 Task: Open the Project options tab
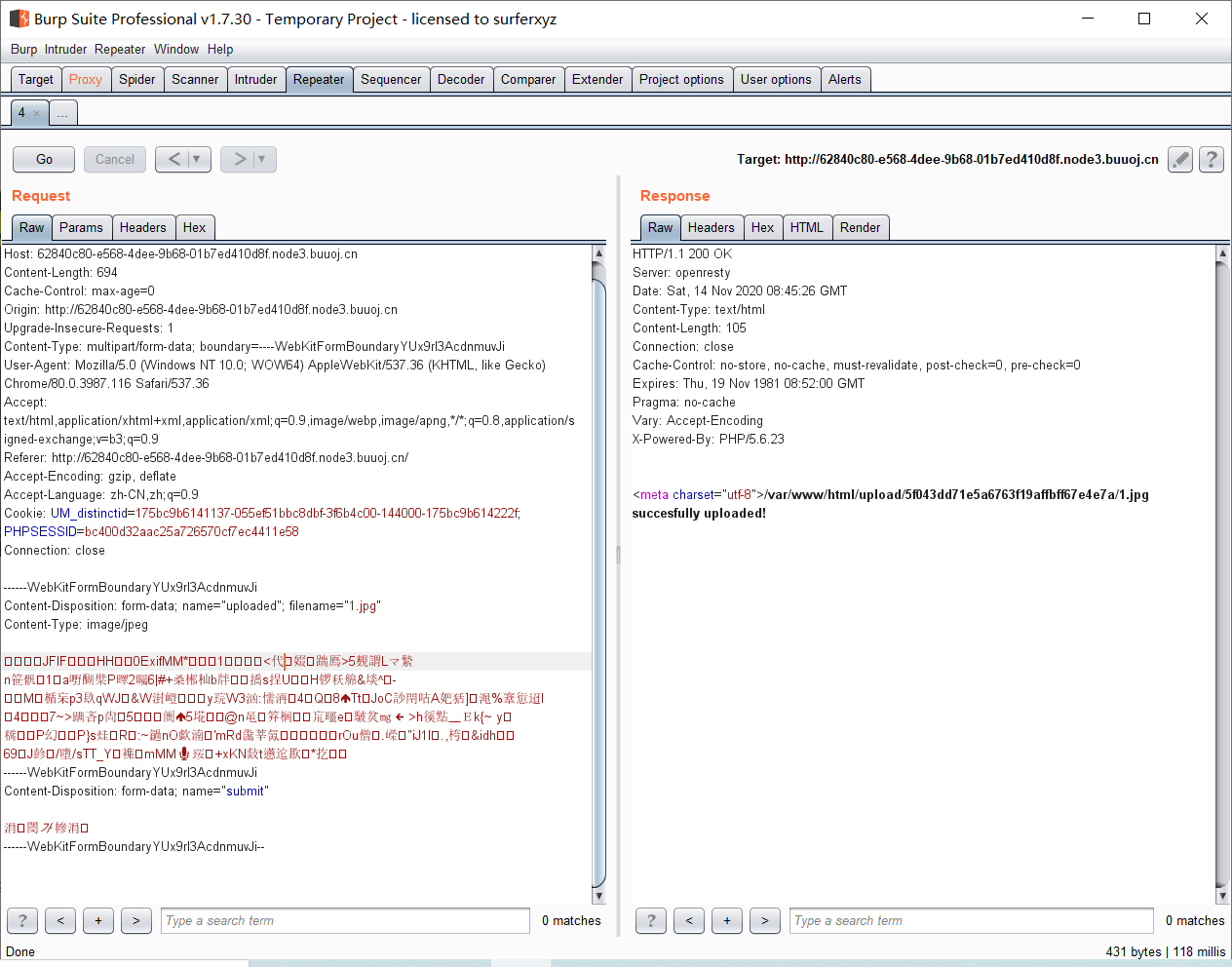(x=681, y=80)
